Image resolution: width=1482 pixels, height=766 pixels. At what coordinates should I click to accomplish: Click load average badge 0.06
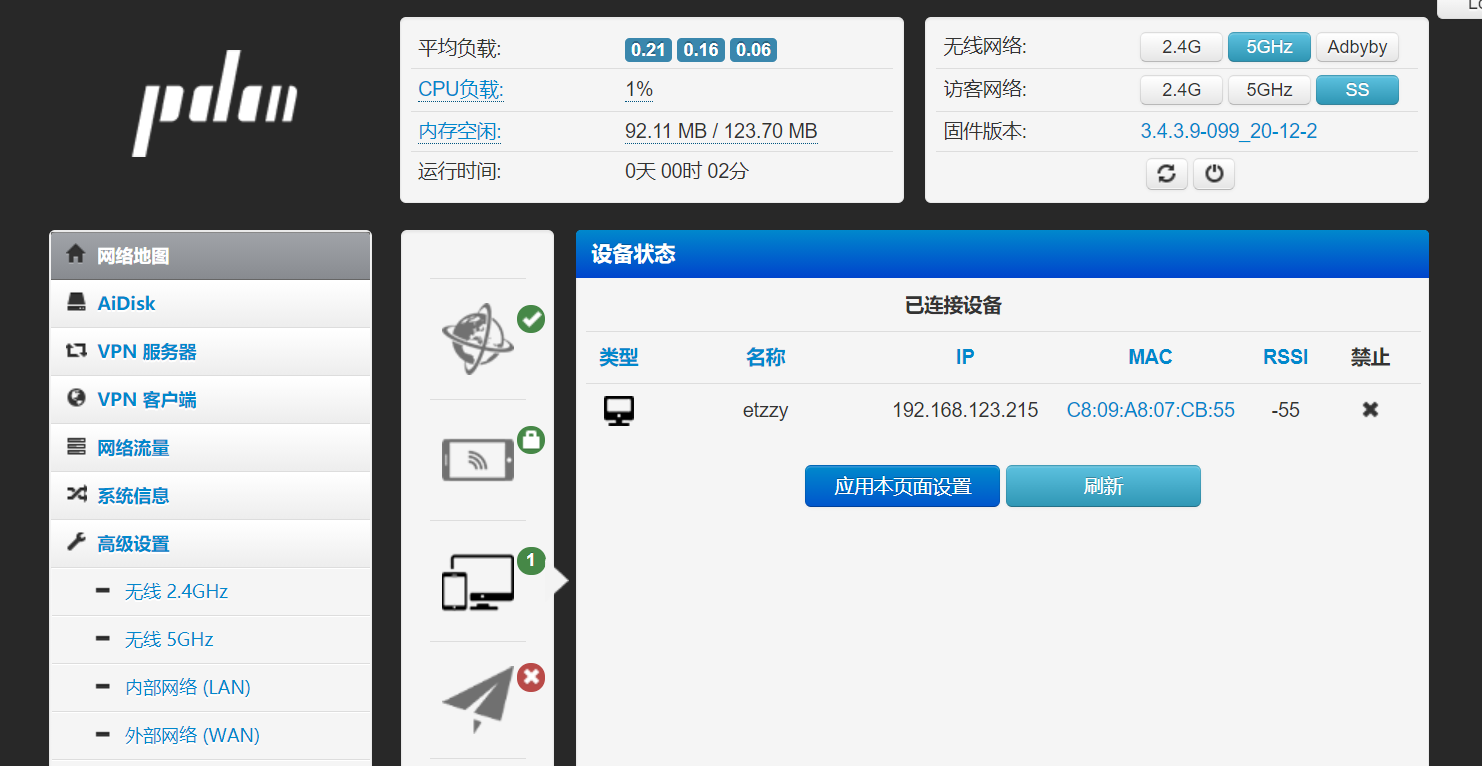(x=753, y=49)
